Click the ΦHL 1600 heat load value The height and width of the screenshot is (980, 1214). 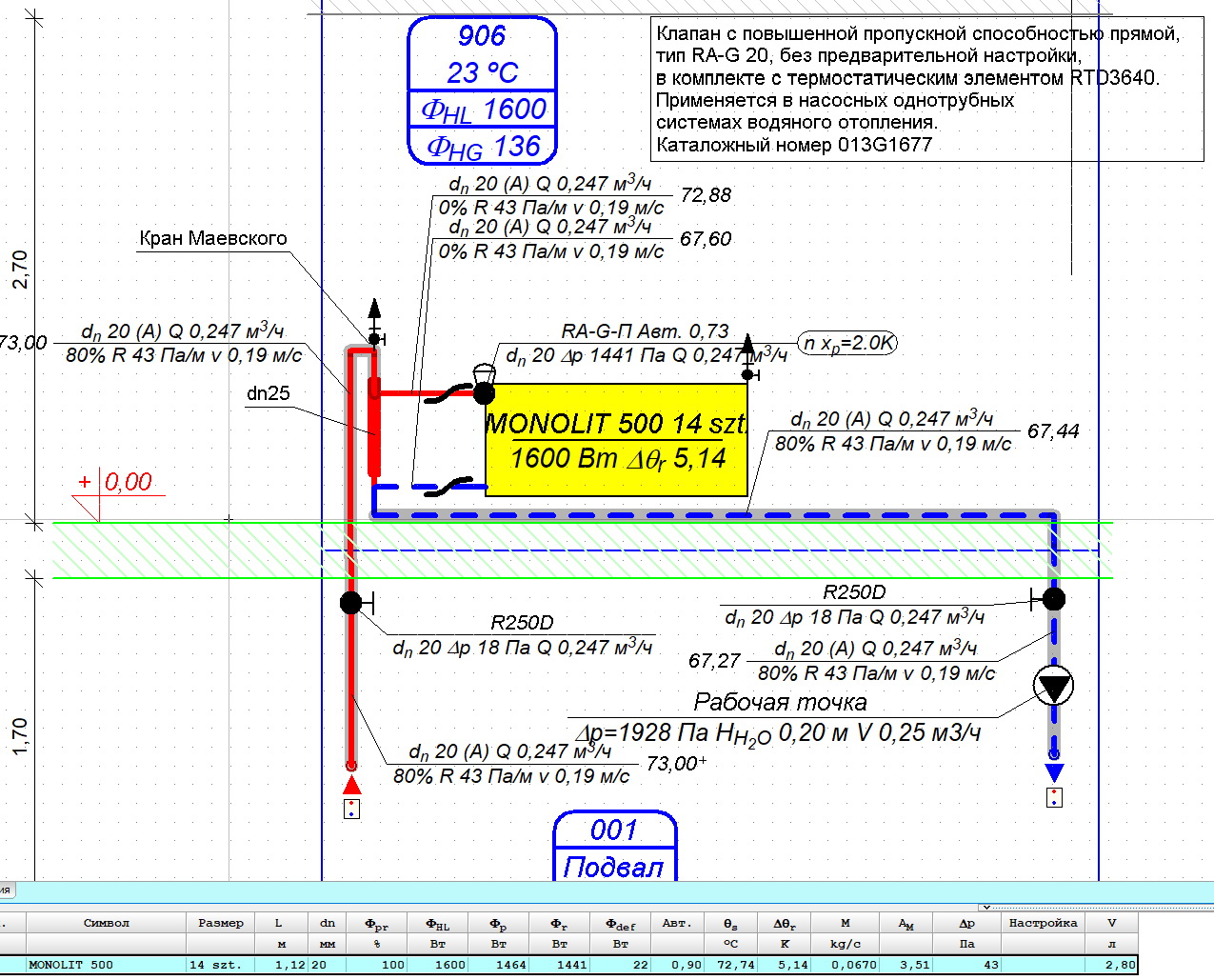tap(483, 110)
